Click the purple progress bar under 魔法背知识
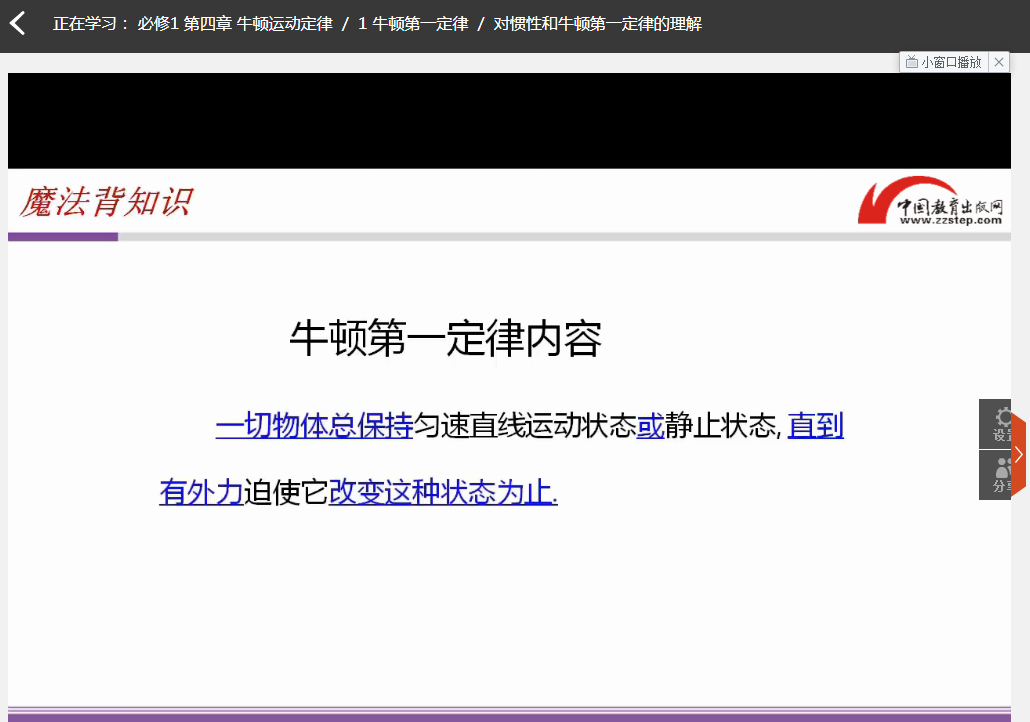This screenshot has width=1030, height=722. [x=62, y=236]
